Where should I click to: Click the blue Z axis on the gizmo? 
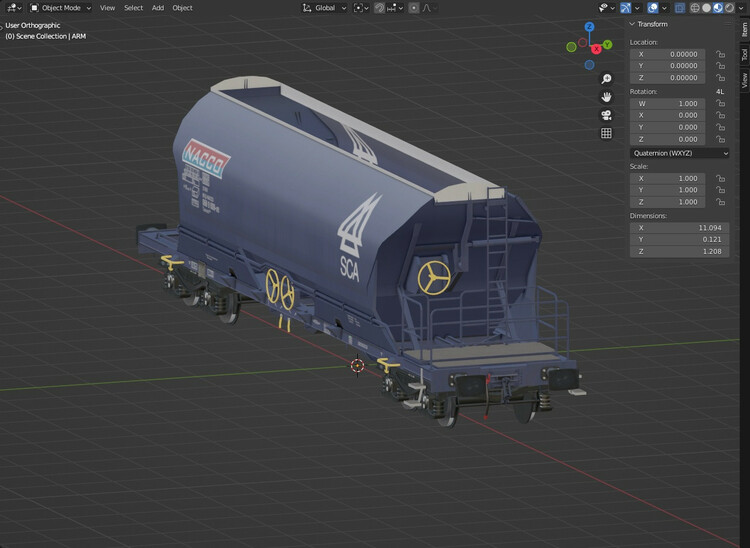coord(589,27)
